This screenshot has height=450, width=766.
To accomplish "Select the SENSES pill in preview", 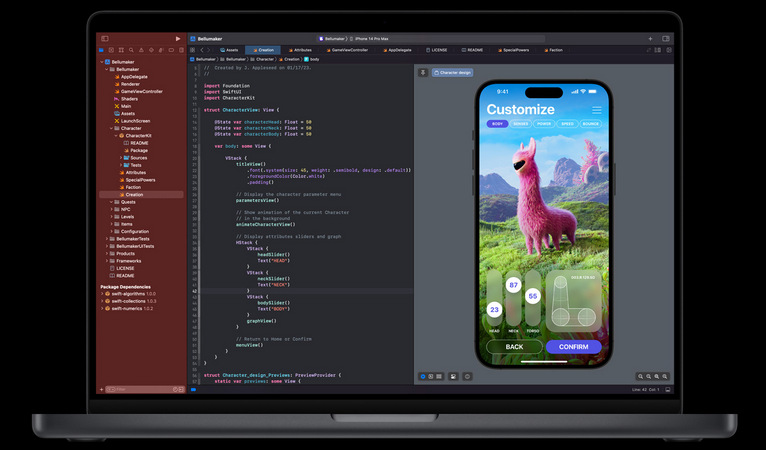I will tap(521, 124).
